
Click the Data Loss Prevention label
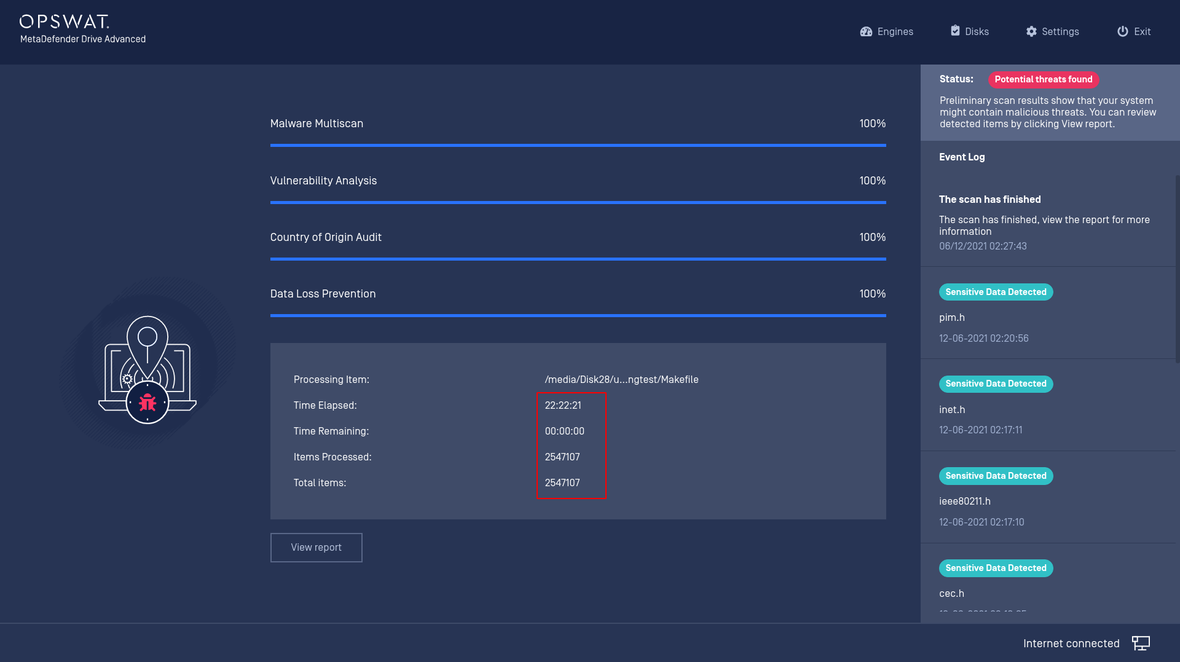(x=323, y=293)
